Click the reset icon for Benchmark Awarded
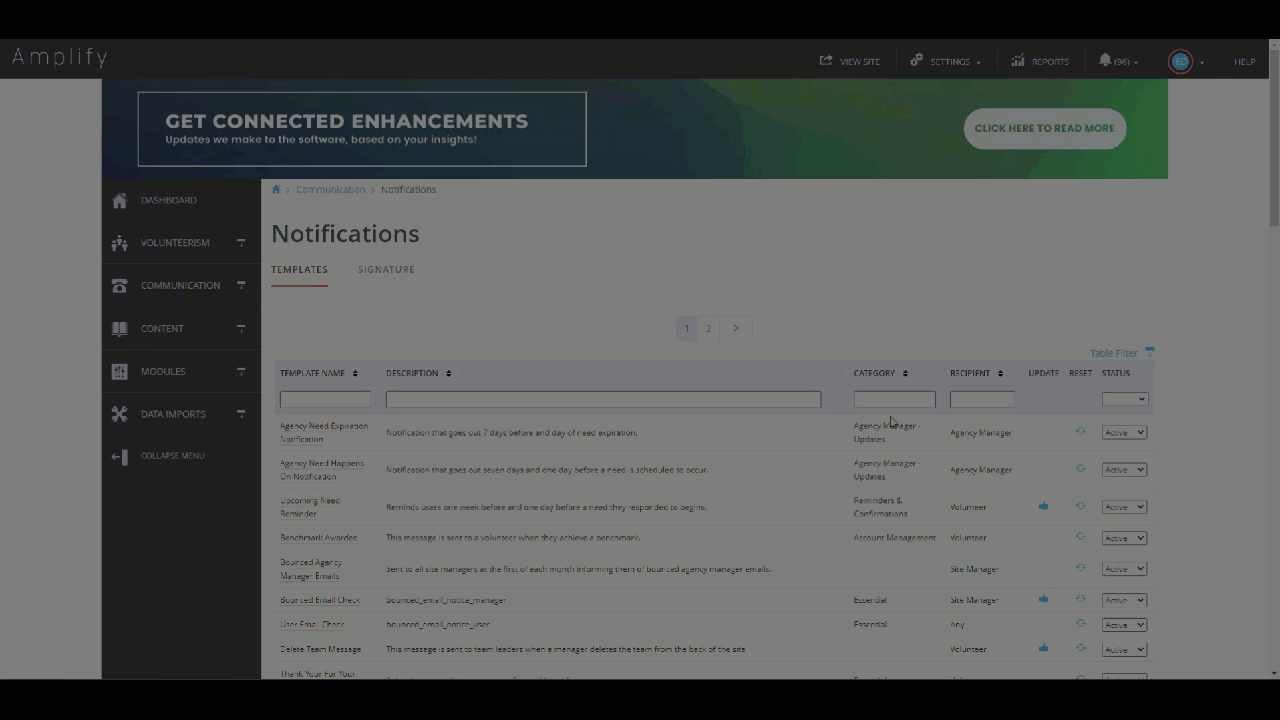This screenshot has height=720, width=1280. coord(1080,537)
